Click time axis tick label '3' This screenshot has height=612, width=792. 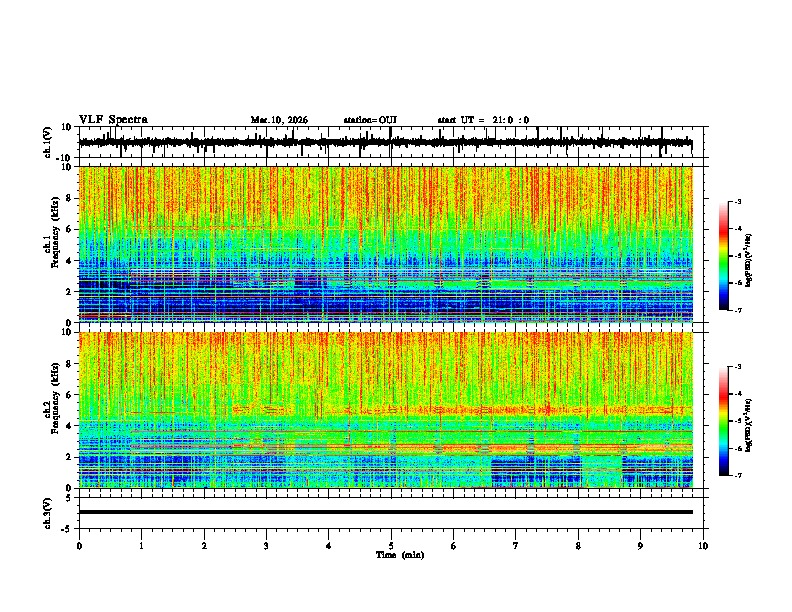(x=266, y=546)
